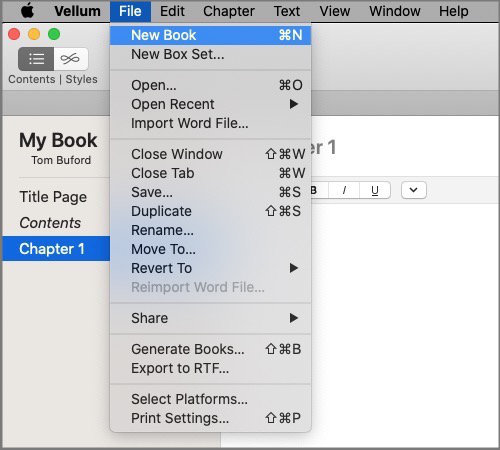Expand the Share submenu
The width and height of the screenshot is (500, 450).
coord(211,318)
